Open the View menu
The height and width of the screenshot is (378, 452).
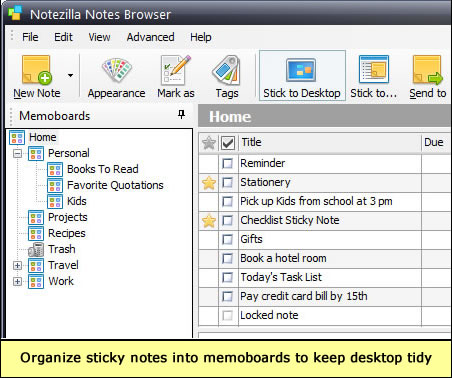(99, 37)
